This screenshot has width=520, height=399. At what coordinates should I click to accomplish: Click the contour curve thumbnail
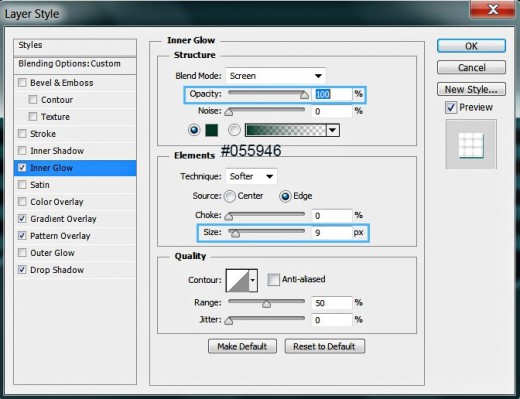[x=238, y=280]
